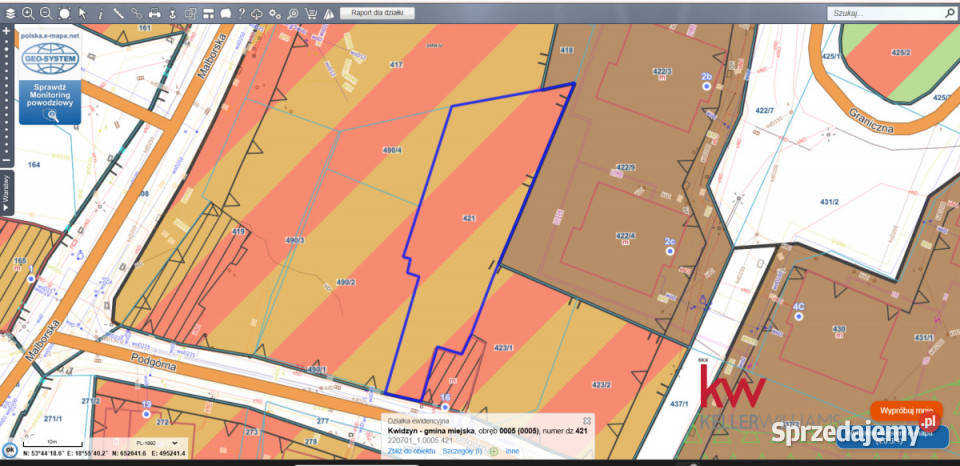Image resolution: width=960 pixels, height=466 pixels.
Task: Open the PL-1992 coordinate system dropdown
Action: coord(156,442)
